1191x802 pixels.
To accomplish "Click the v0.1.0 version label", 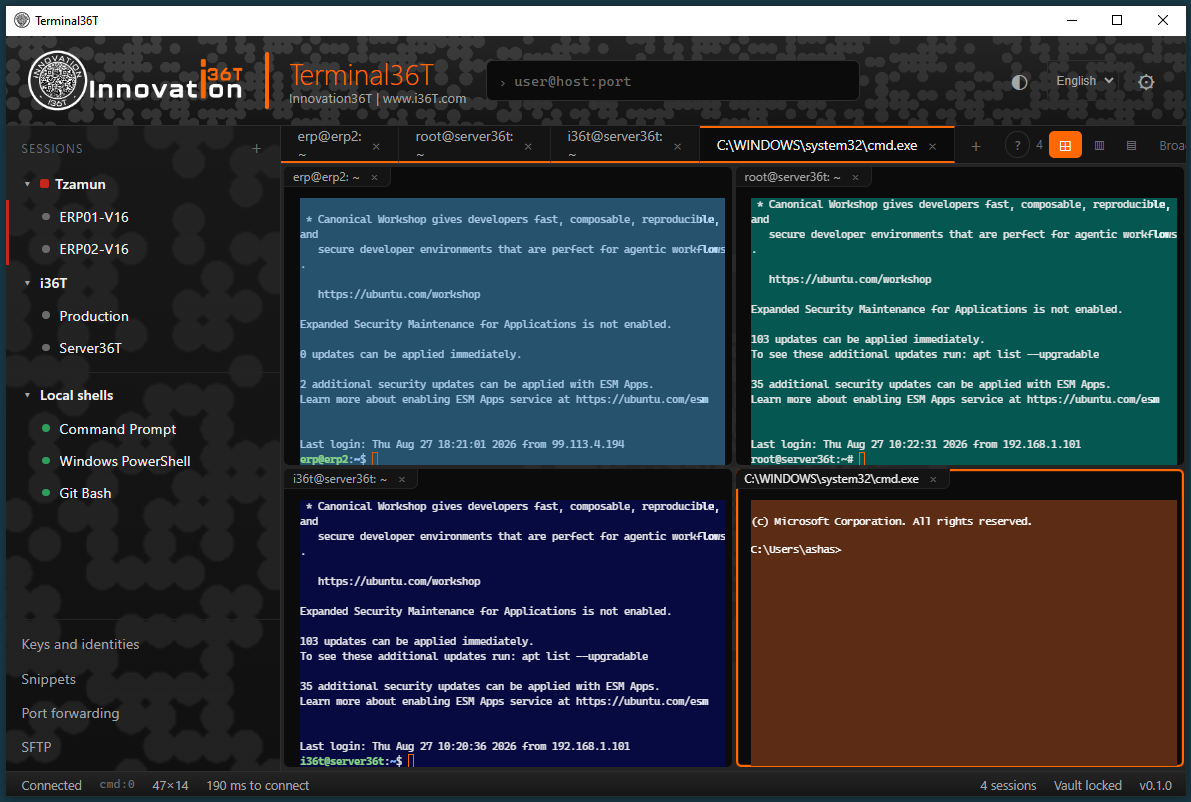I will coord(1155,785).
